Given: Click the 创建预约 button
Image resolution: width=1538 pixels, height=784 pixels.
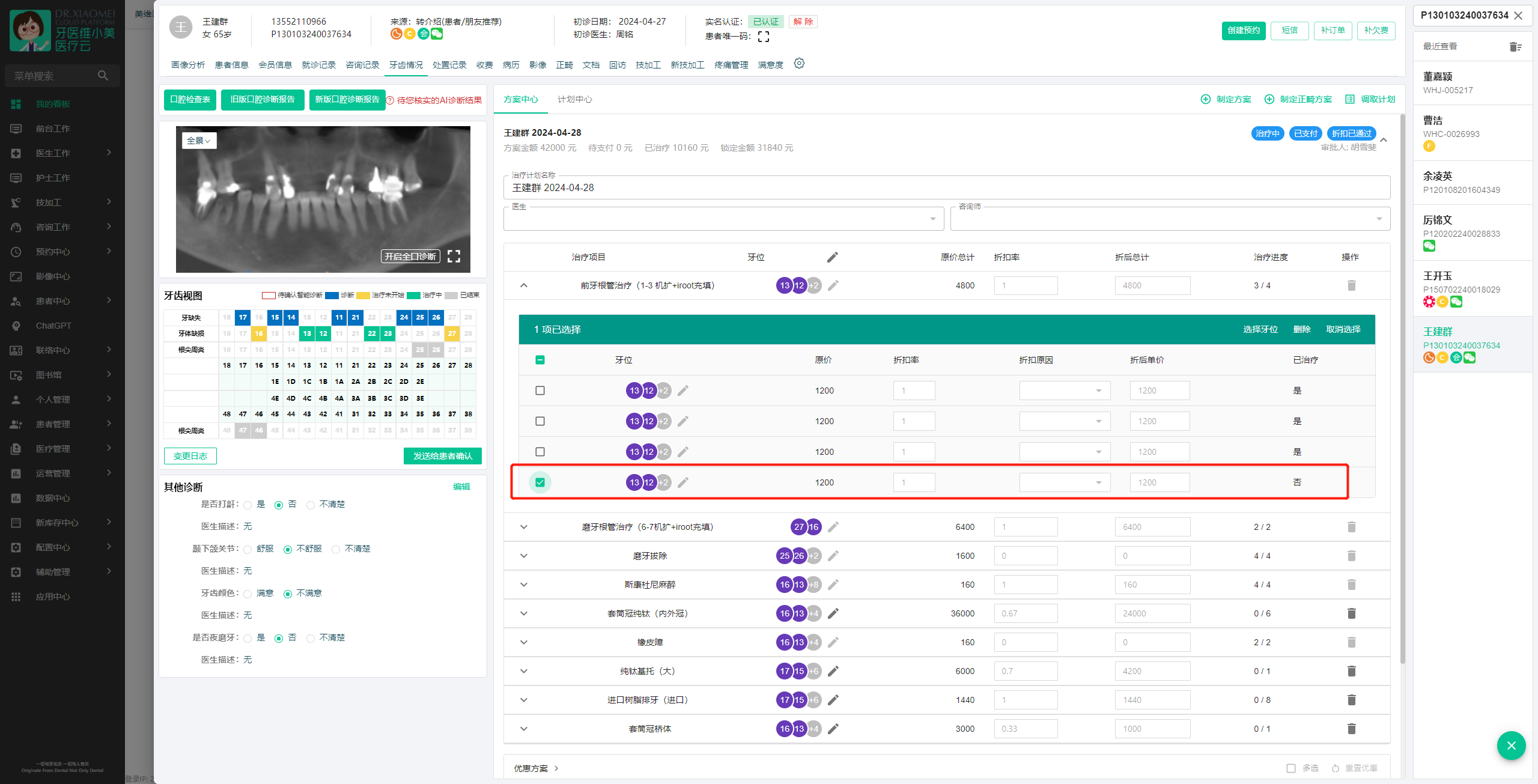Looking at the screenshot, I should tap(1243, 31).
